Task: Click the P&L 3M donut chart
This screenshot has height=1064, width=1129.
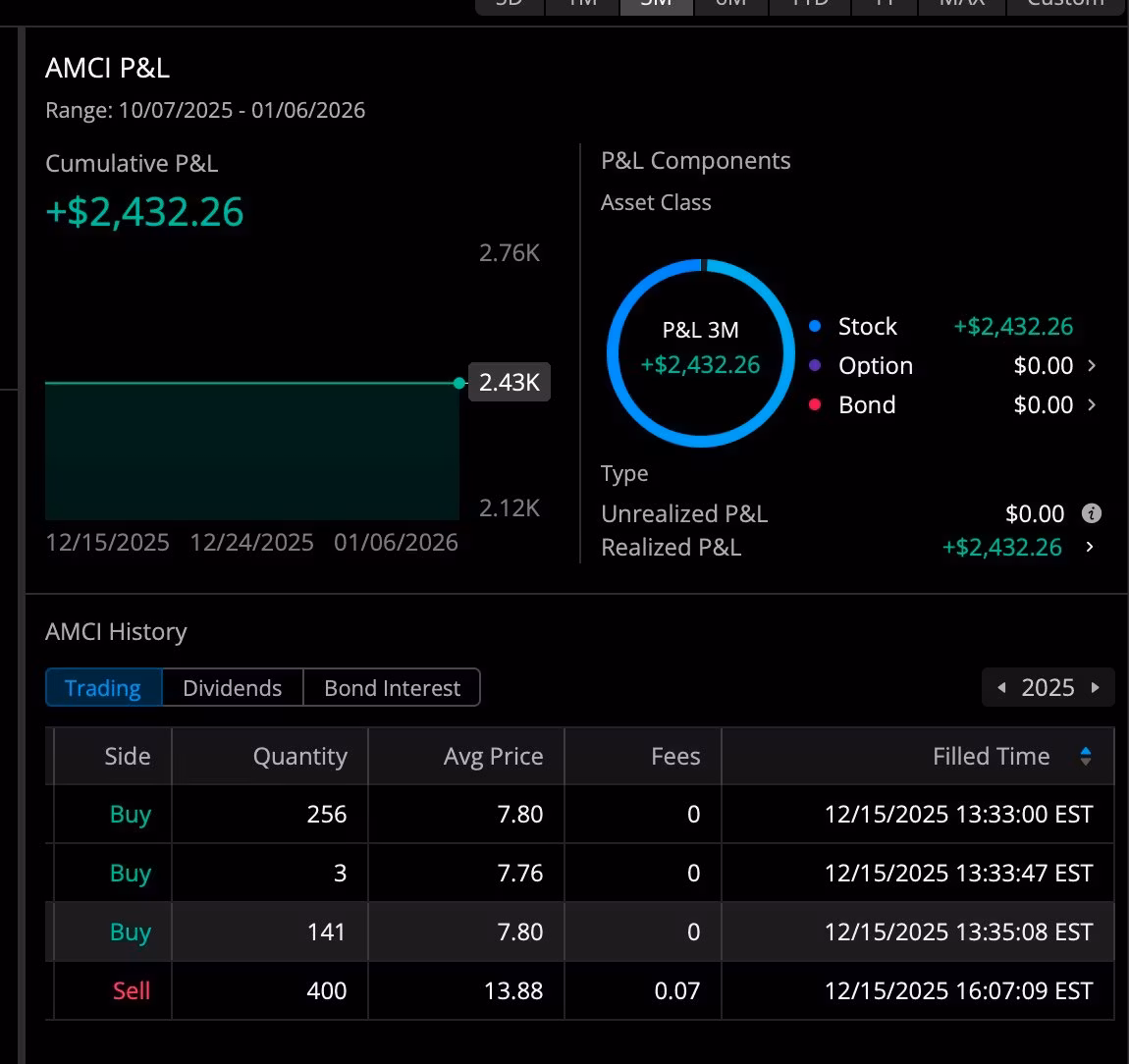Action: pos(700,351)
